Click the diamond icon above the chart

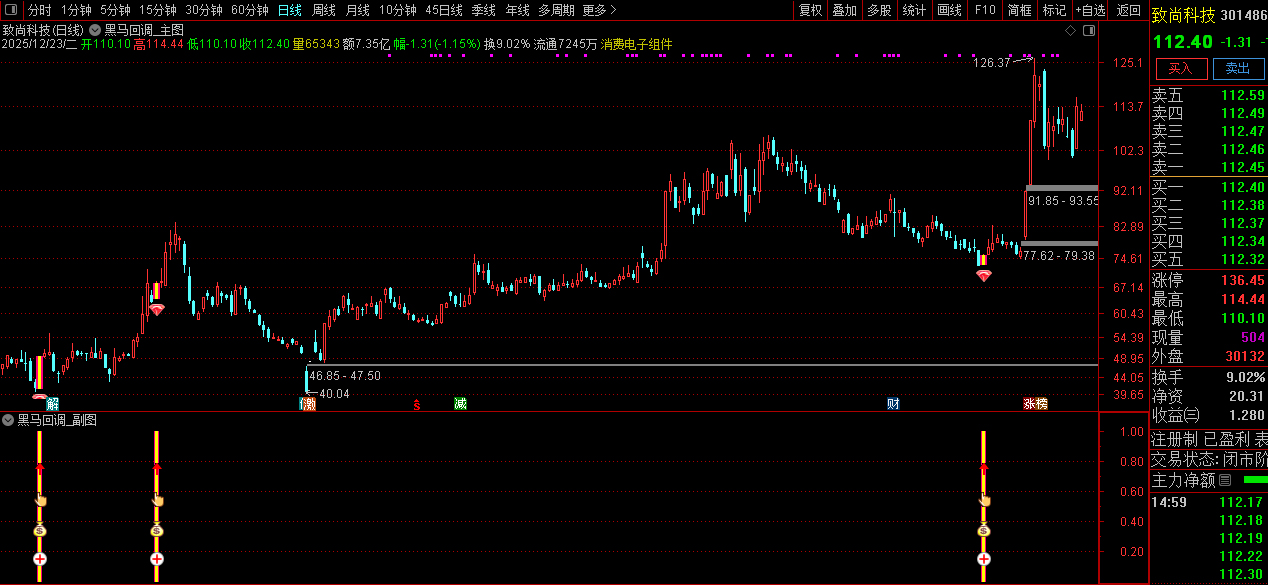(1071, 31)
